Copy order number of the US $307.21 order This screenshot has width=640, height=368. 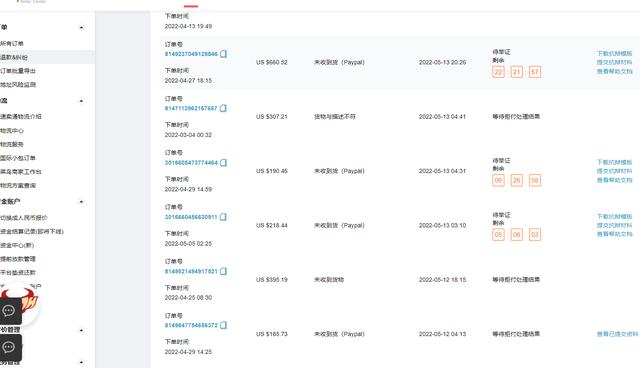click(x=223, y=108)
